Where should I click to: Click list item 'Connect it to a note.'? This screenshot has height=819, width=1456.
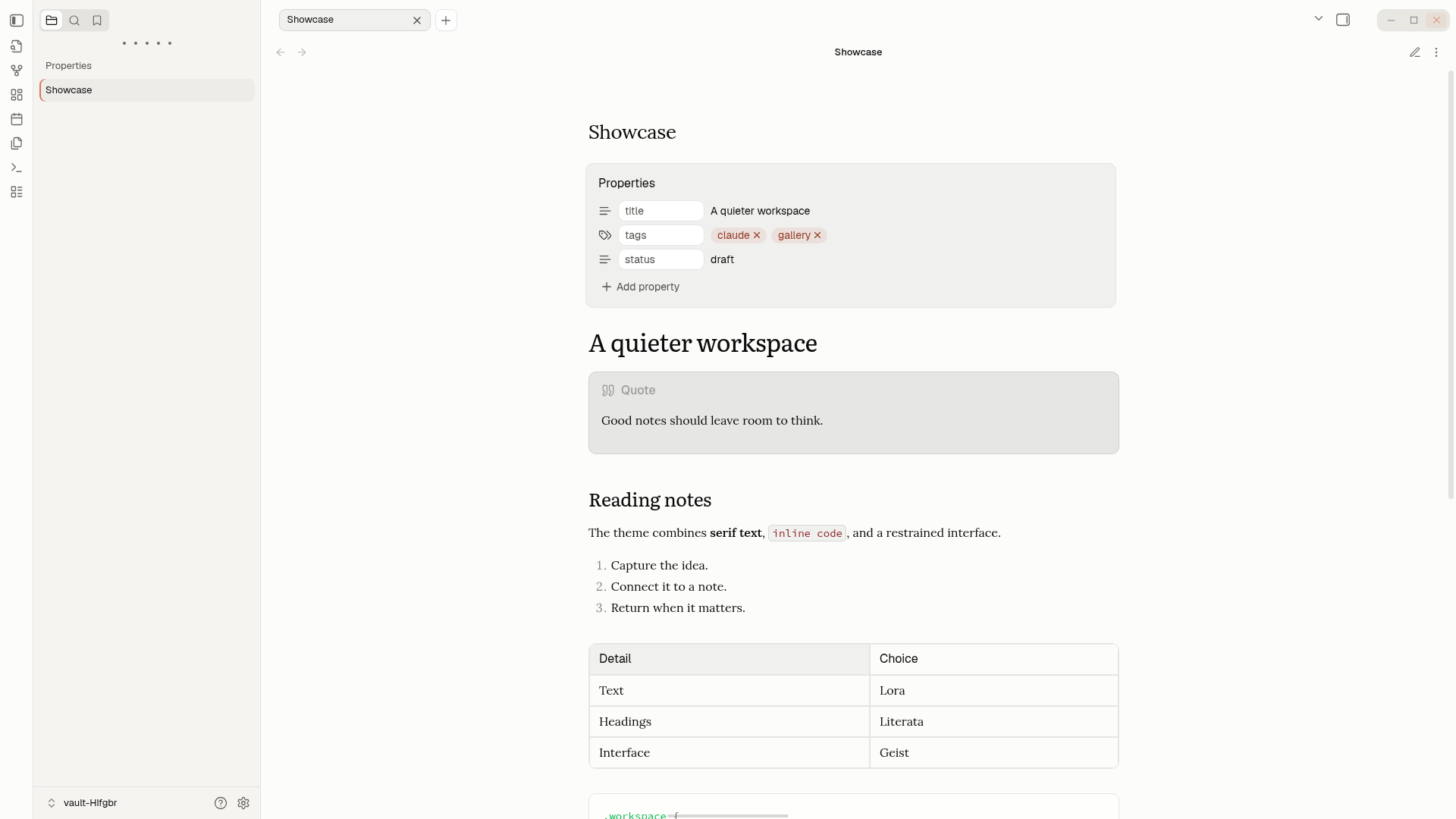[668, 587]
